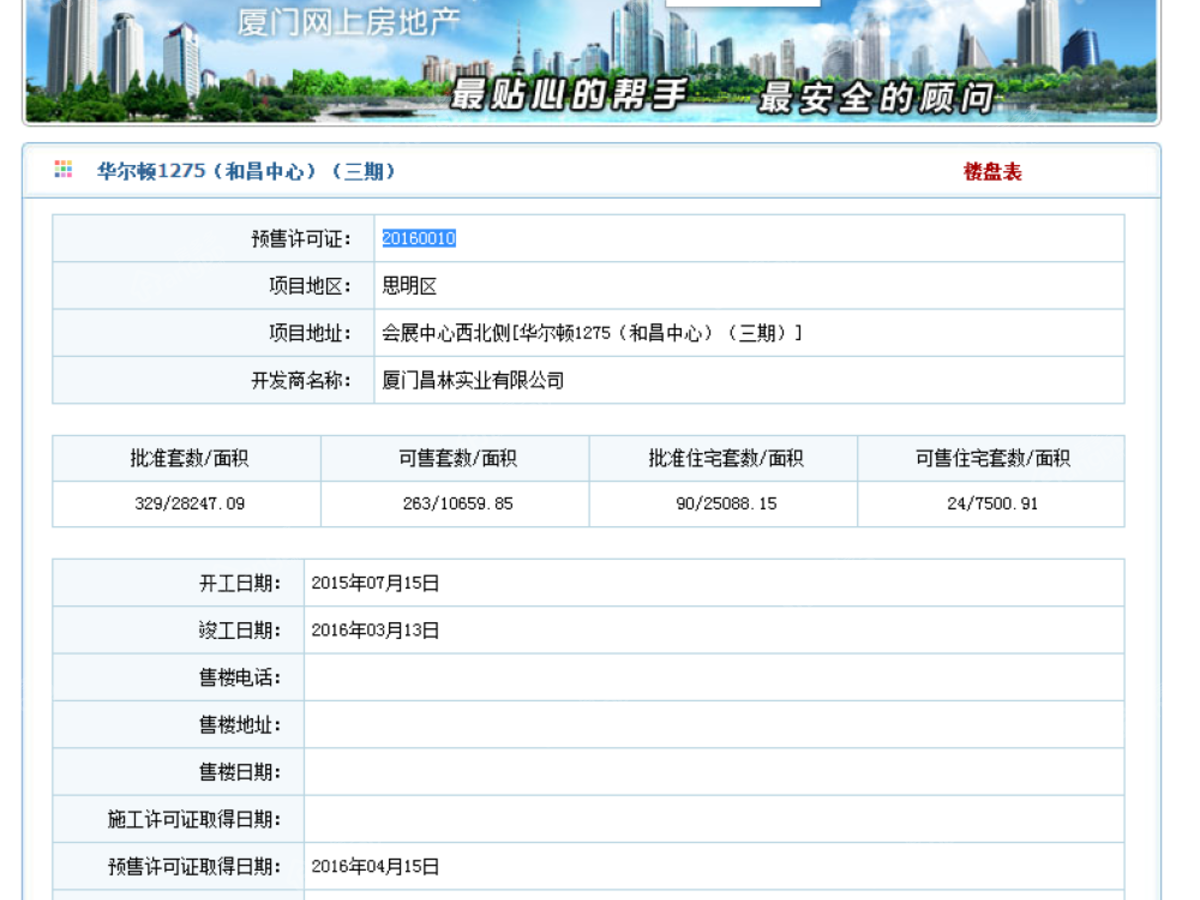
Task: Open the 楼盘表 link
Action: 992,172
